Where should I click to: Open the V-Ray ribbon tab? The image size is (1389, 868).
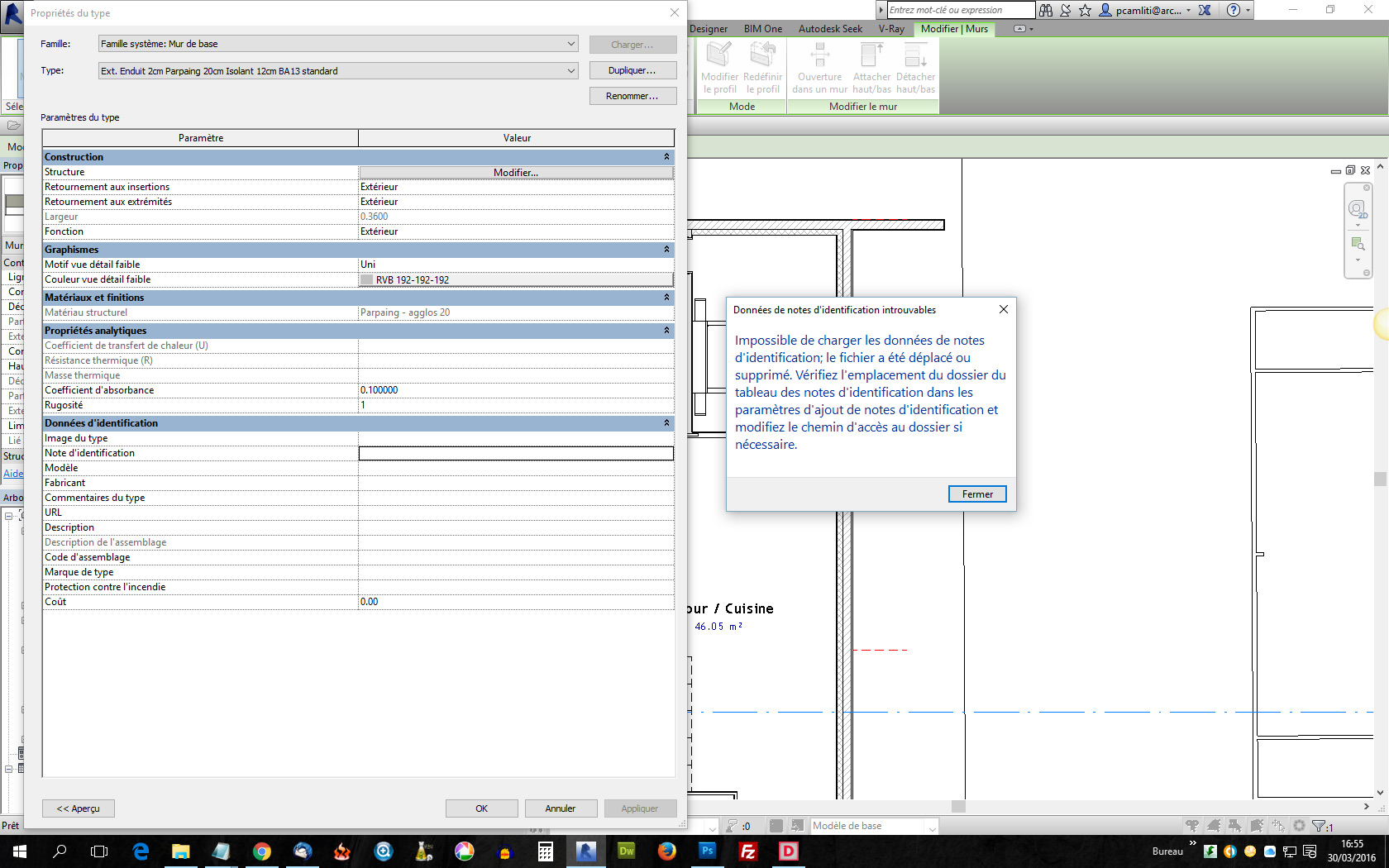[x=890, y=29]
